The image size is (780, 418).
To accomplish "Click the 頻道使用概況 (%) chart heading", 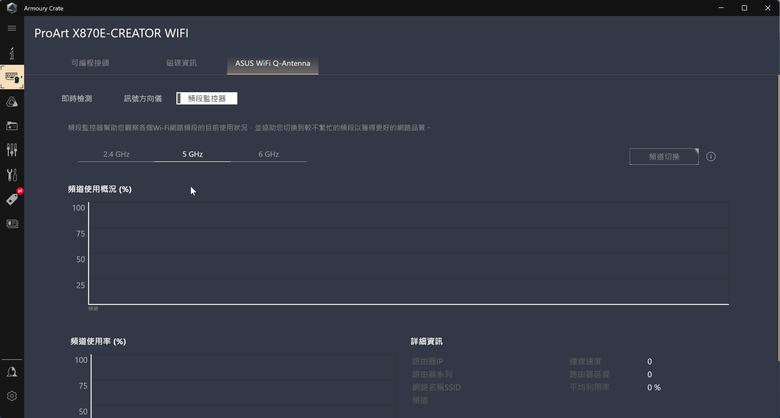I will pyautogui.click(x=99, y=189).
